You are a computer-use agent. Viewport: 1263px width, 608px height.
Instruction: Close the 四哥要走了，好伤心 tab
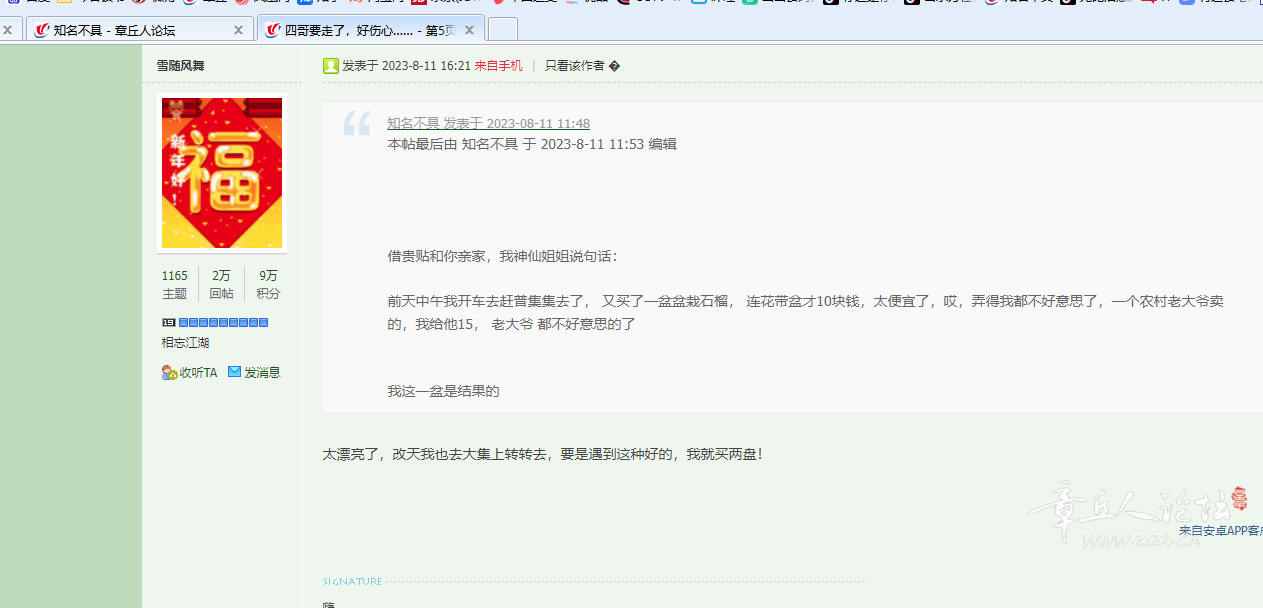tap(469, 30)
